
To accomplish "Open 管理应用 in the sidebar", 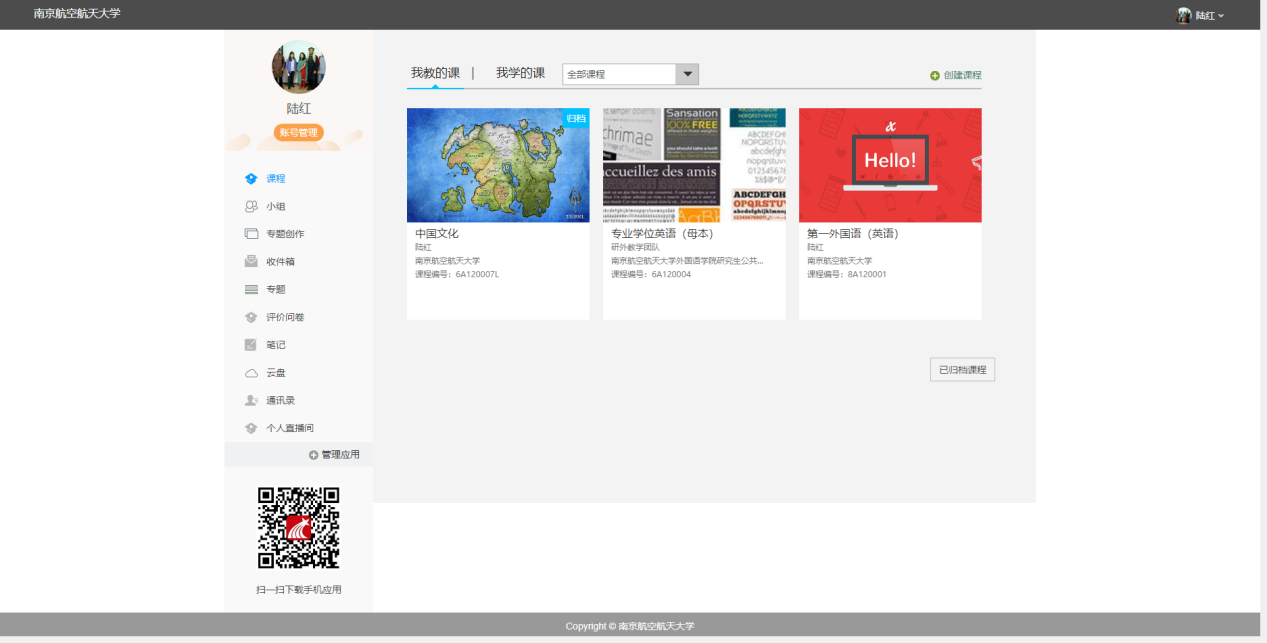I will [x=334, y=455].
